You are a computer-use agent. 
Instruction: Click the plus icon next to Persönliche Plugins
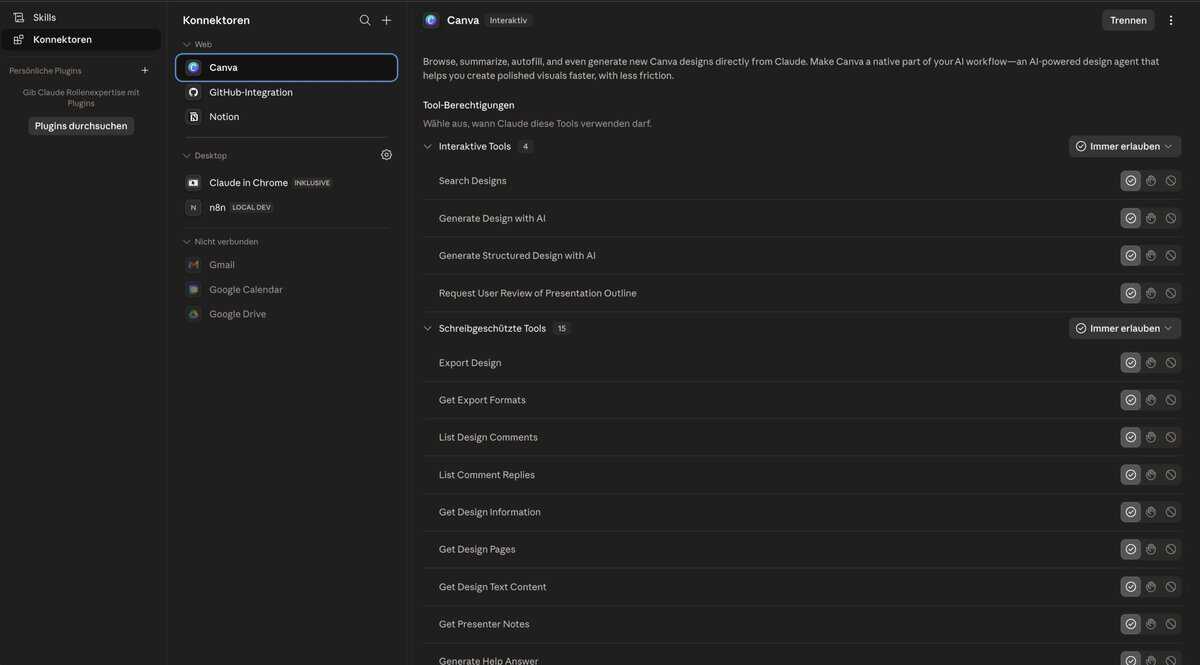point(145,71)
